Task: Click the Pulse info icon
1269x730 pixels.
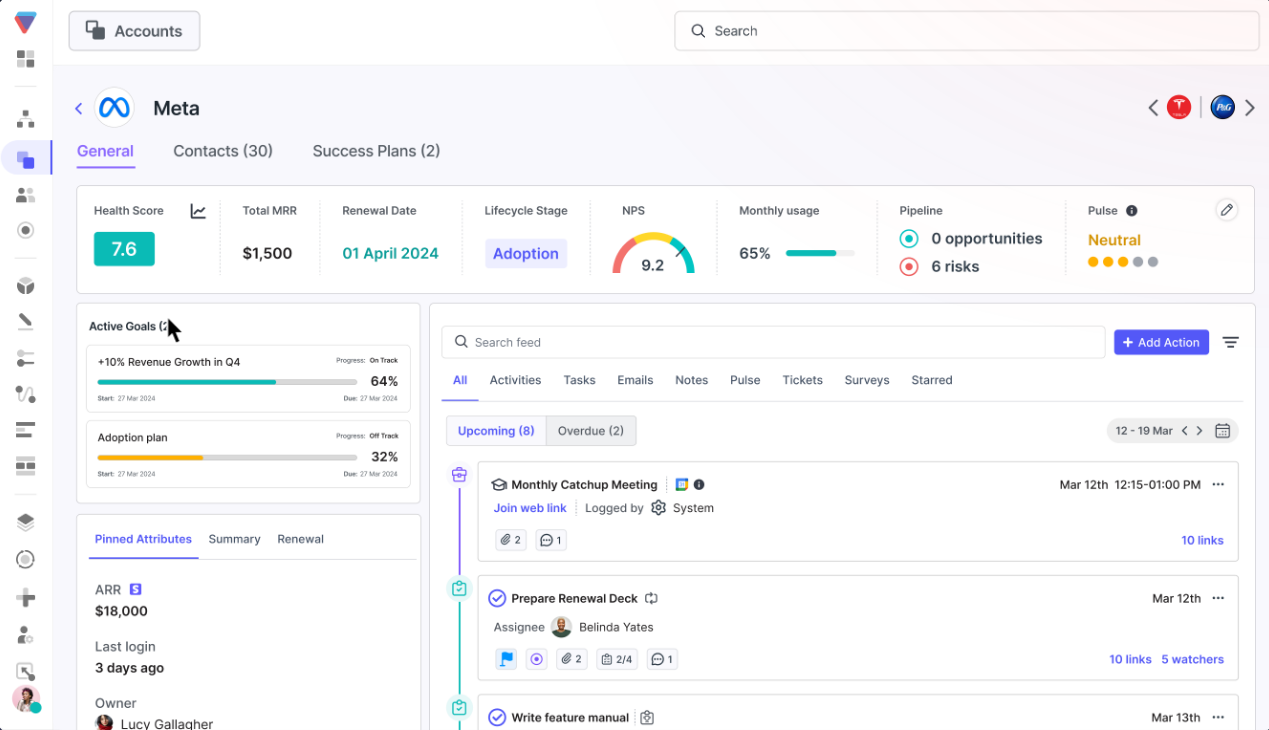Action: [1131, 211]
